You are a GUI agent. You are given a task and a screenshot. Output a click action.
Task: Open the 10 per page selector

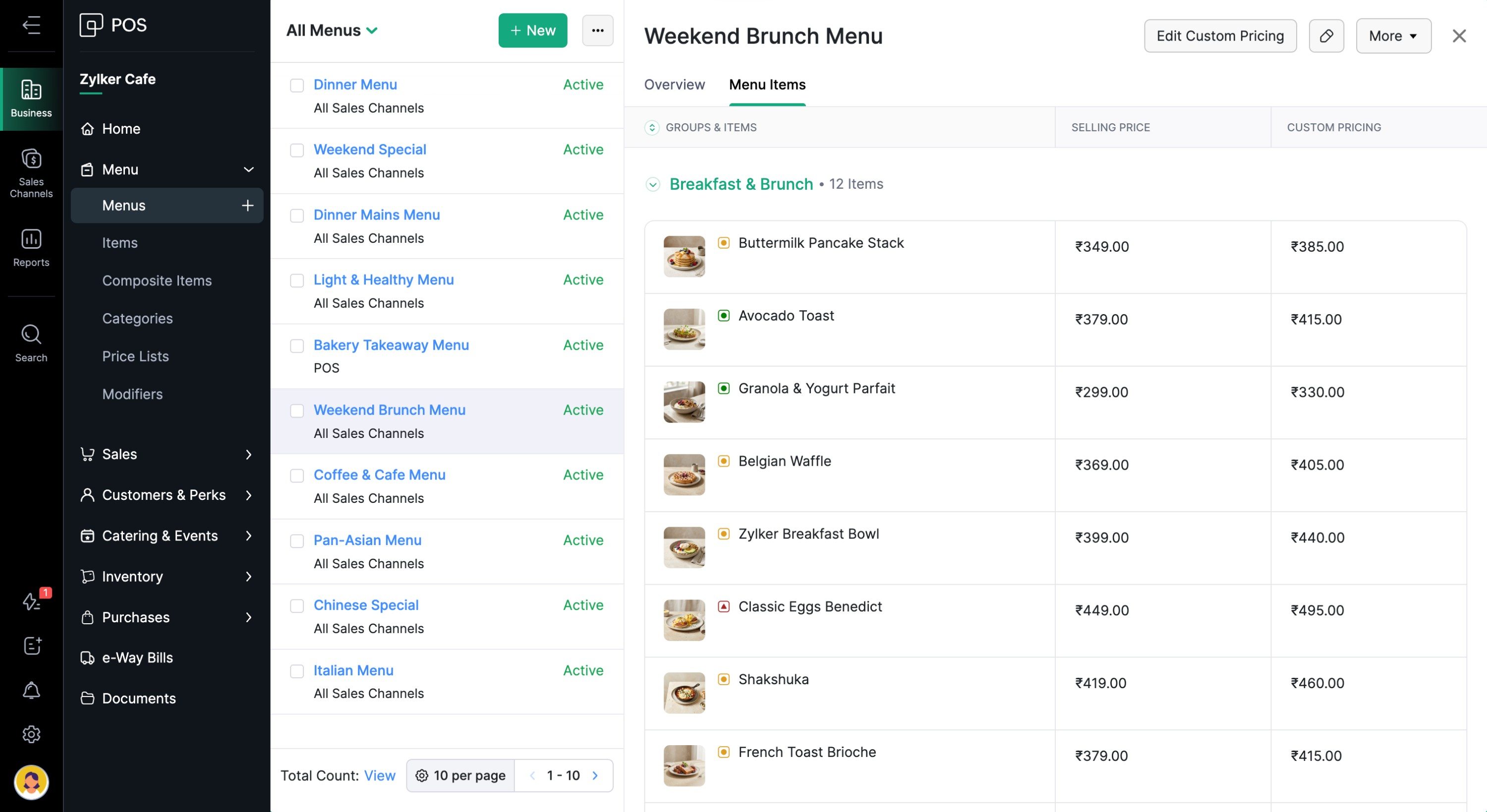coord(460,775)
